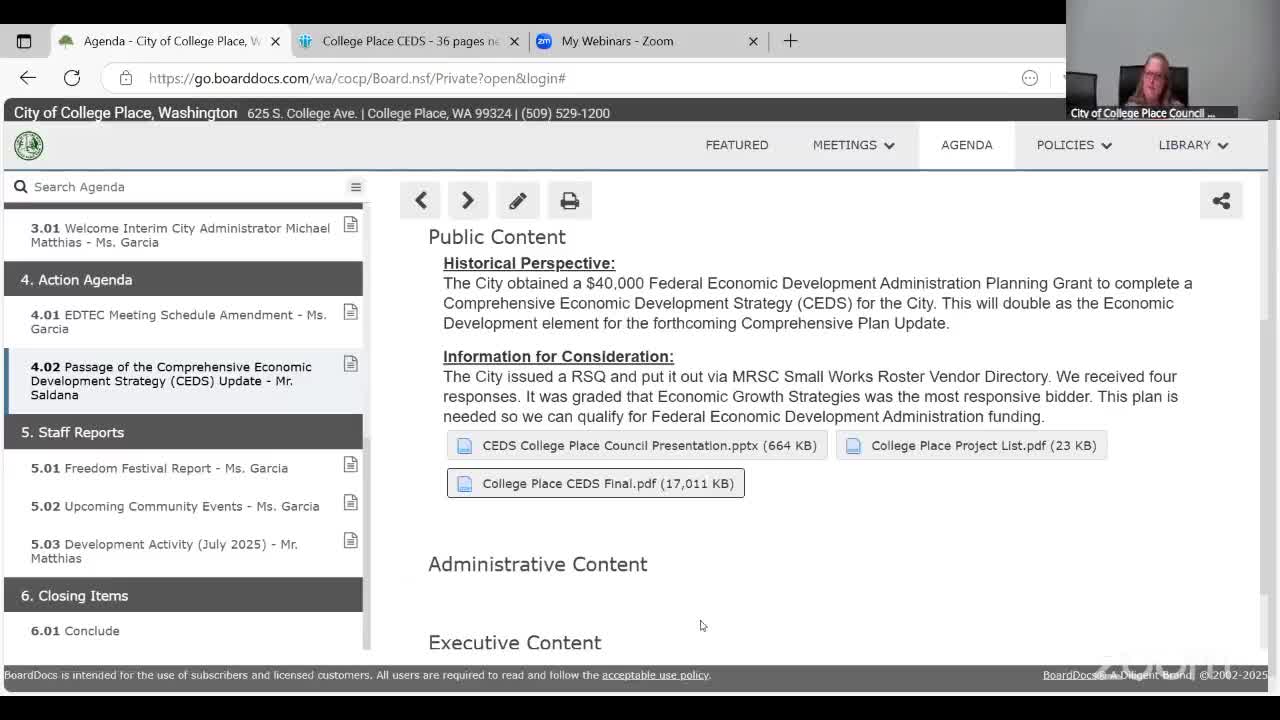Switch to the Featured tab
Viewport: 1280px width, 720px height.
pyautogui.click(x=737, y=145)
